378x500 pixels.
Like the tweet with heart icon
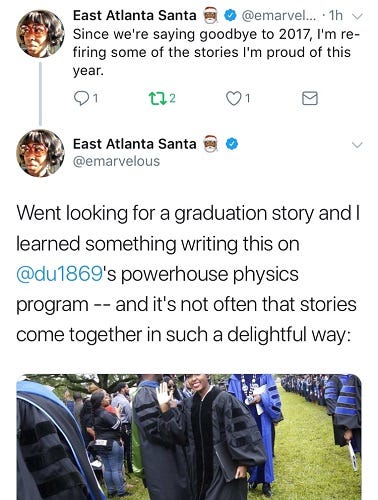[233, 98]
